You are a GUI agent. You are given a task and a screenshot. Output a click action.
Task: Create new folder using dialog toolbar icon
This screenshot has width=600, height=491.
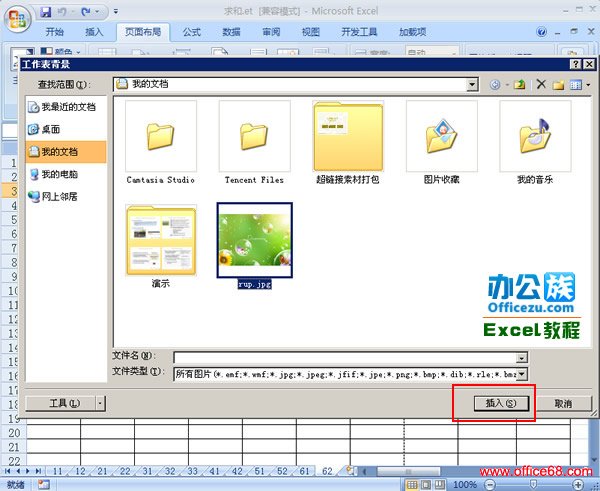click(558, 85)
